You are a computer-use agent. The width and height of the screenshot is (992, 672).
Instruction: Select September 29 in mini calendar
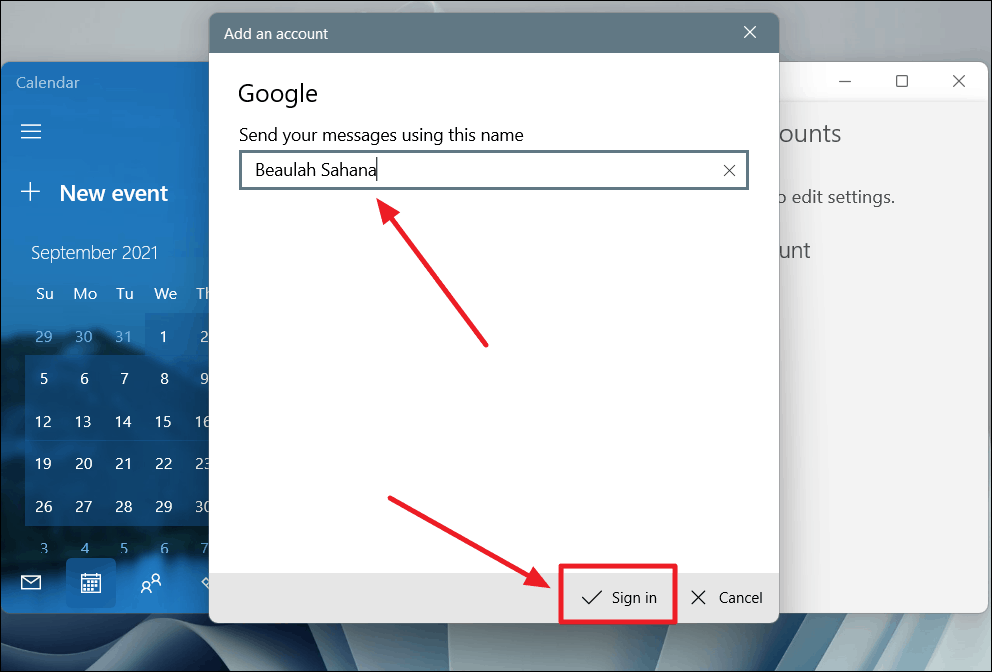pos(164,506)
